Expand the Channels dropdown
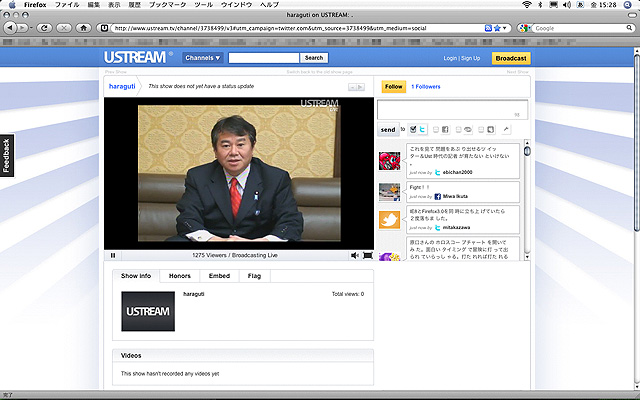The height and width of the screenshot is (400, 640). [x=202, y=58]
